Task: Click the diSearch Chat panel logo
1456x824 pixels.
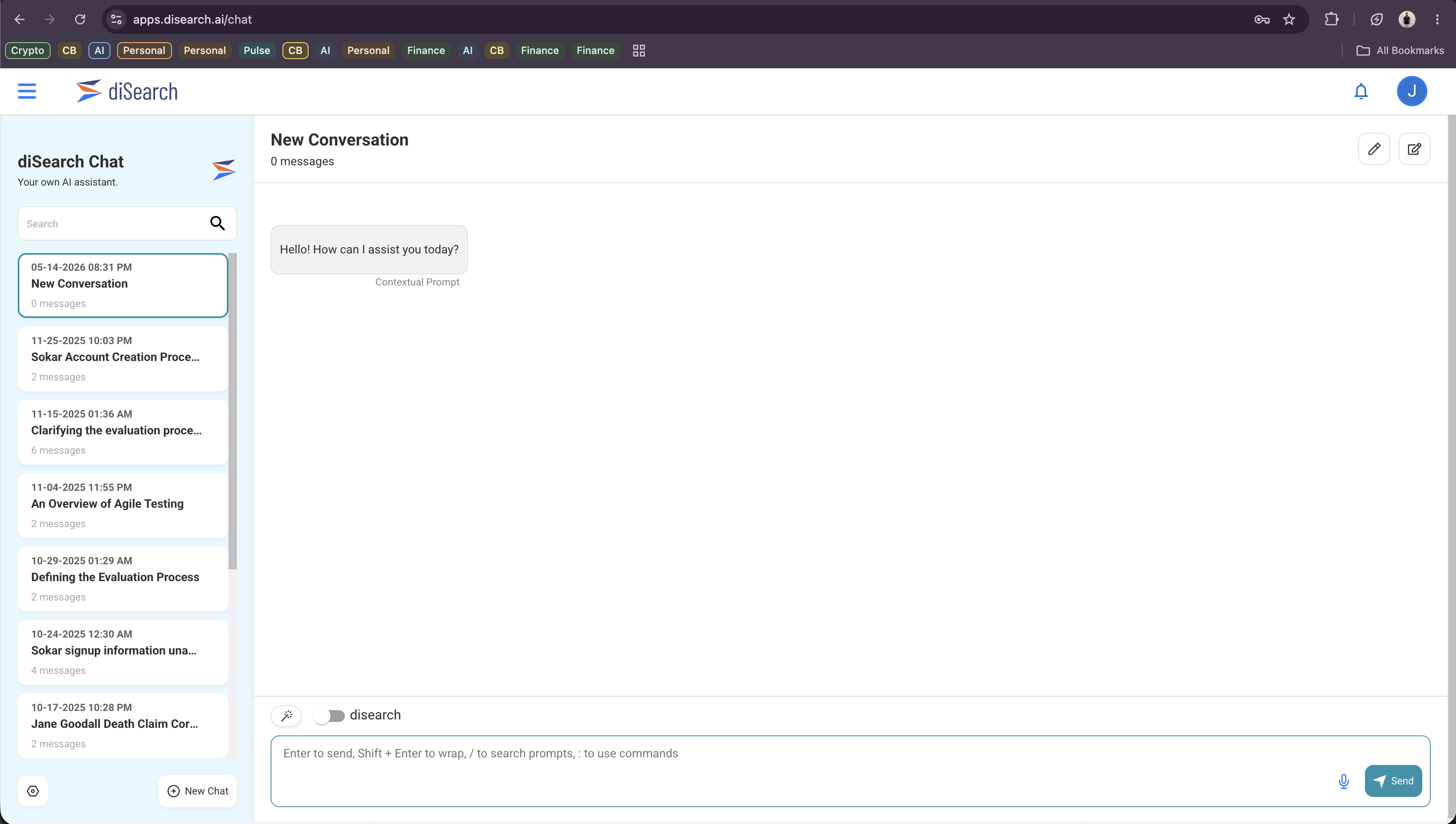Action: [224, 170]
